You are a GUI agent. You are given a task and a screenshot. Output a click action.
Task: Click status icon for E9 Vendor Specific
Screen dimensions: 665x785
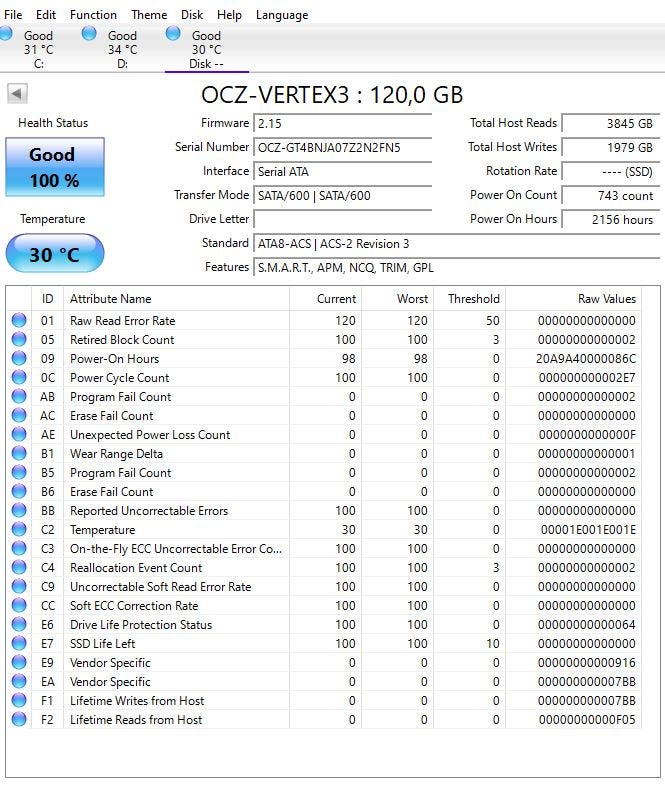click(x=19, y=662)
